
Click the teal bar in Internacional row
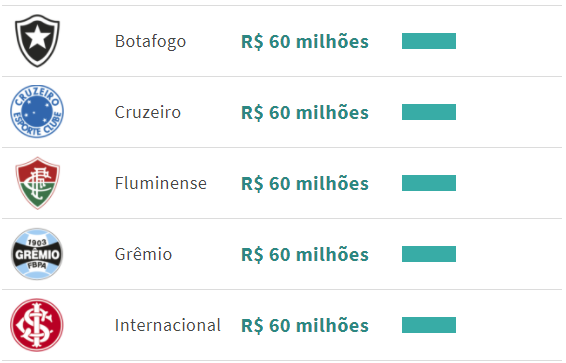tap(429, 325)
